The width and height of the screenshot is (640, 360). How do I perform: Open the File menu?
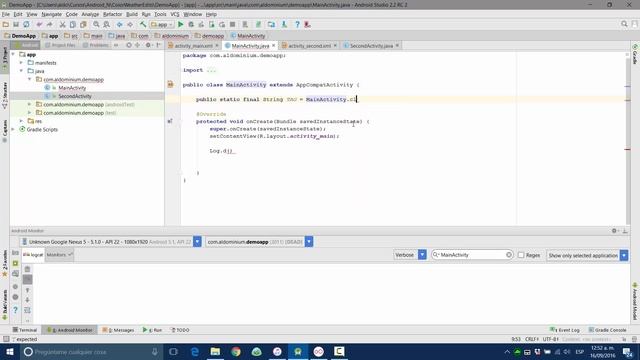point(6,14)
